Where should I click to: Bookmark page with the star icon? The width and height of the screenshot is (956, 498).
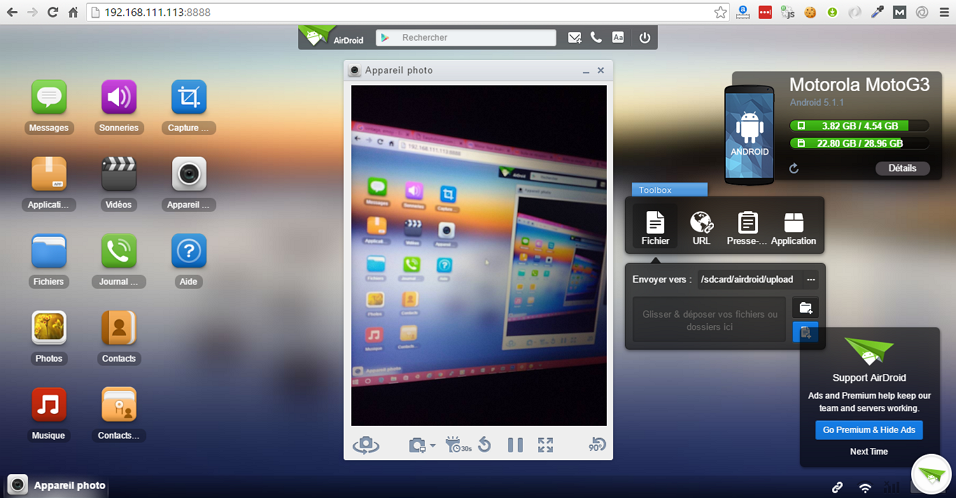720,12
